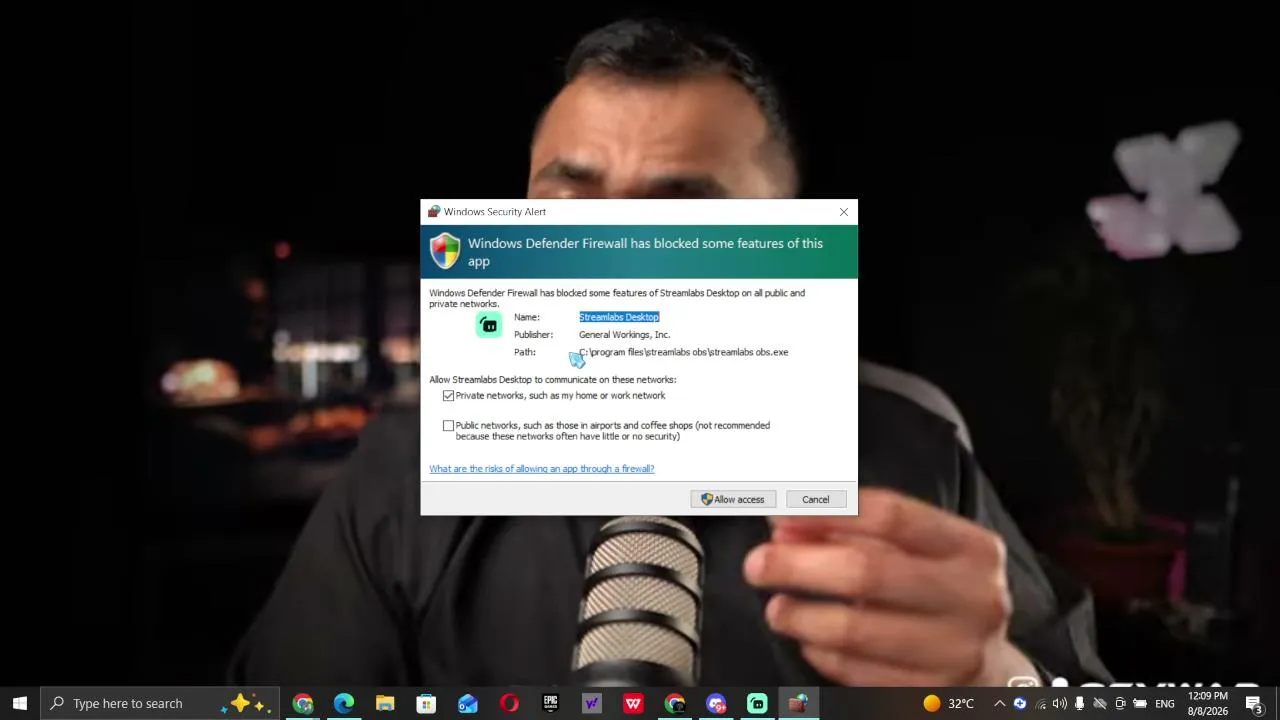Uncheck the Private networks checkbox
The height and width of the screenshot is (720, 1280).
point(448,396)
